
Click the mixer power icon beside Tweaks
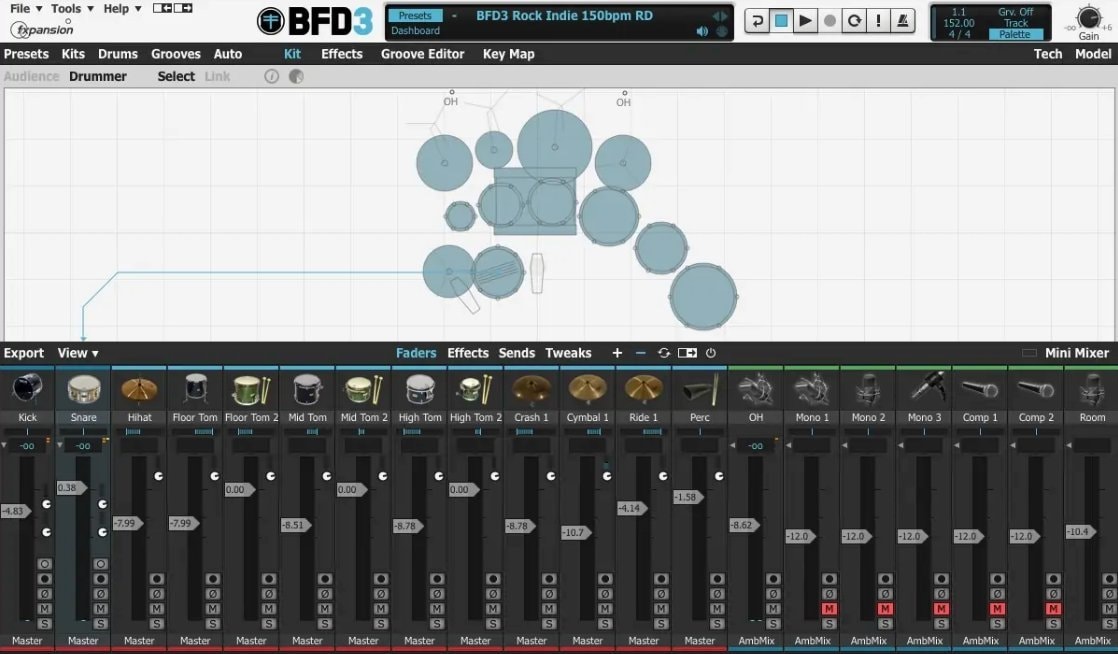[711, 353]
